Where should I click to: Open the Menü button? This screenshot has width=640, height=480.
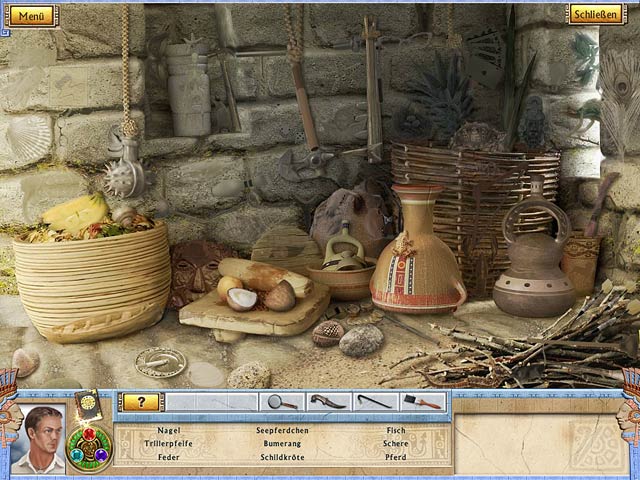coord(32,15)
